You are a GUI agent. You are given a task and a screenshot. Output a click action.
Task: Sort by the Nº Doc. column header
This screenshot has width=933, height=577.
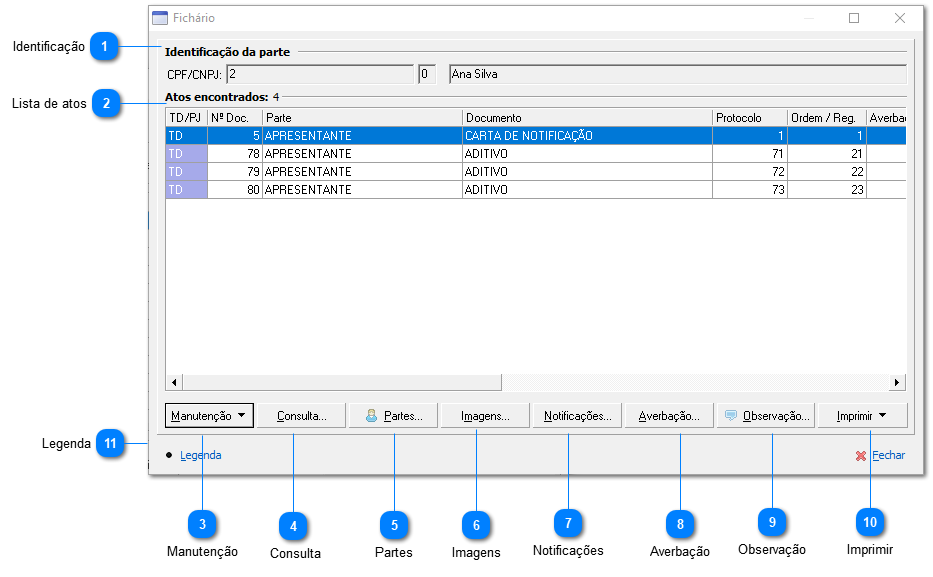(x=234, y=118)
